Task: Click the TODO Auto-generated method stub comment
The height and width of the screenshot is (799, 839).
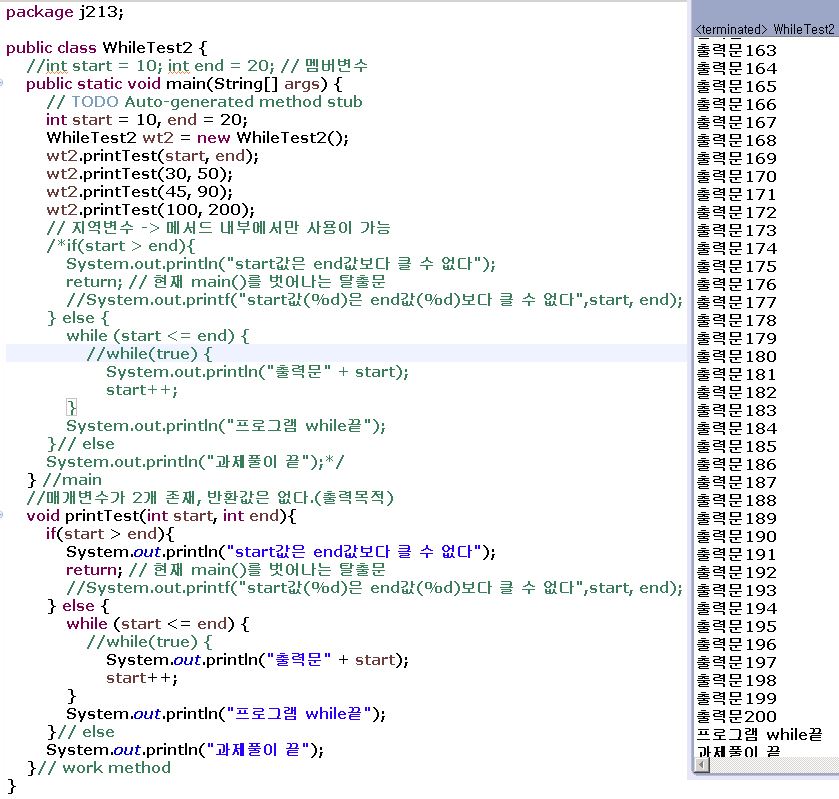Action: (204, 102)
